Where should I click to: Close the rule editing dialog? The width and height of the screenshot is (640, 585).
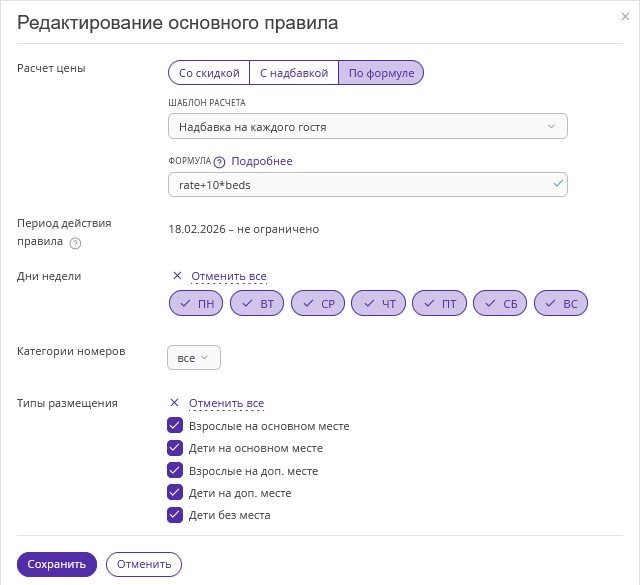coord(625,17)
